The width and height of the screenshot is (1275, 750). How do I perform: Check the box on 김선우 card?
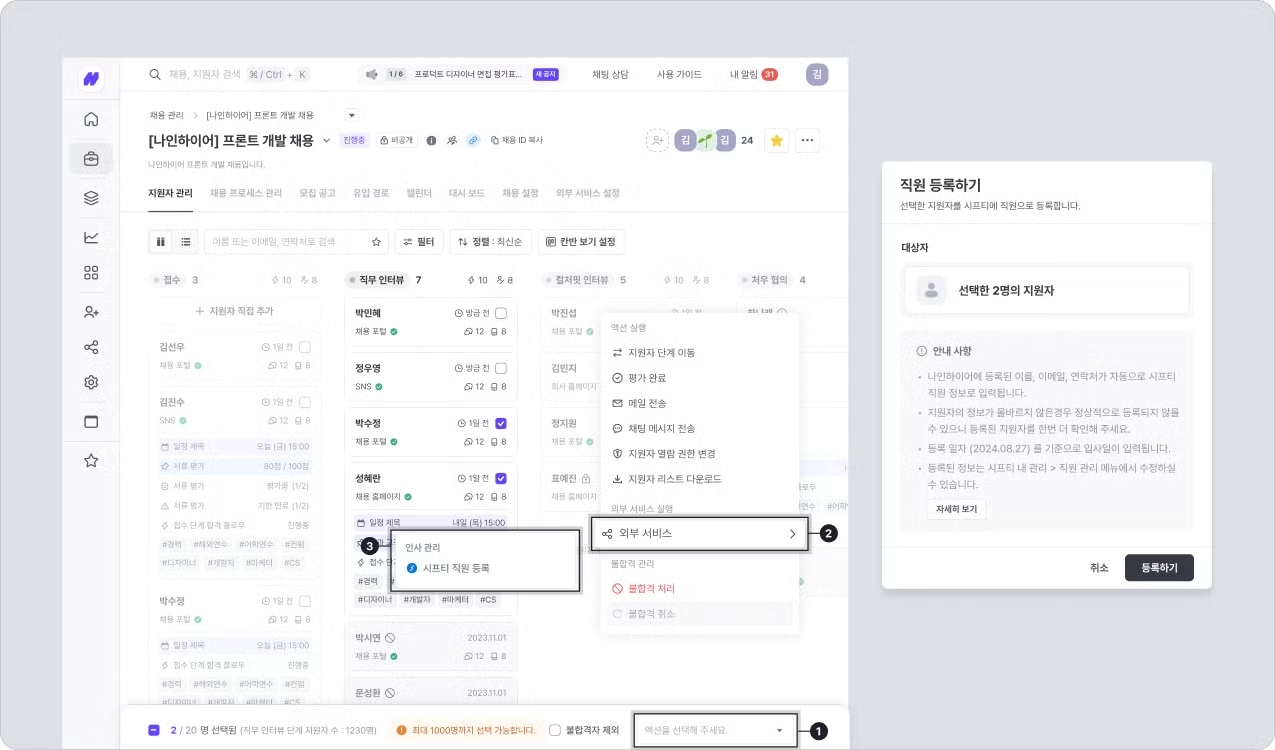point(305,347)
